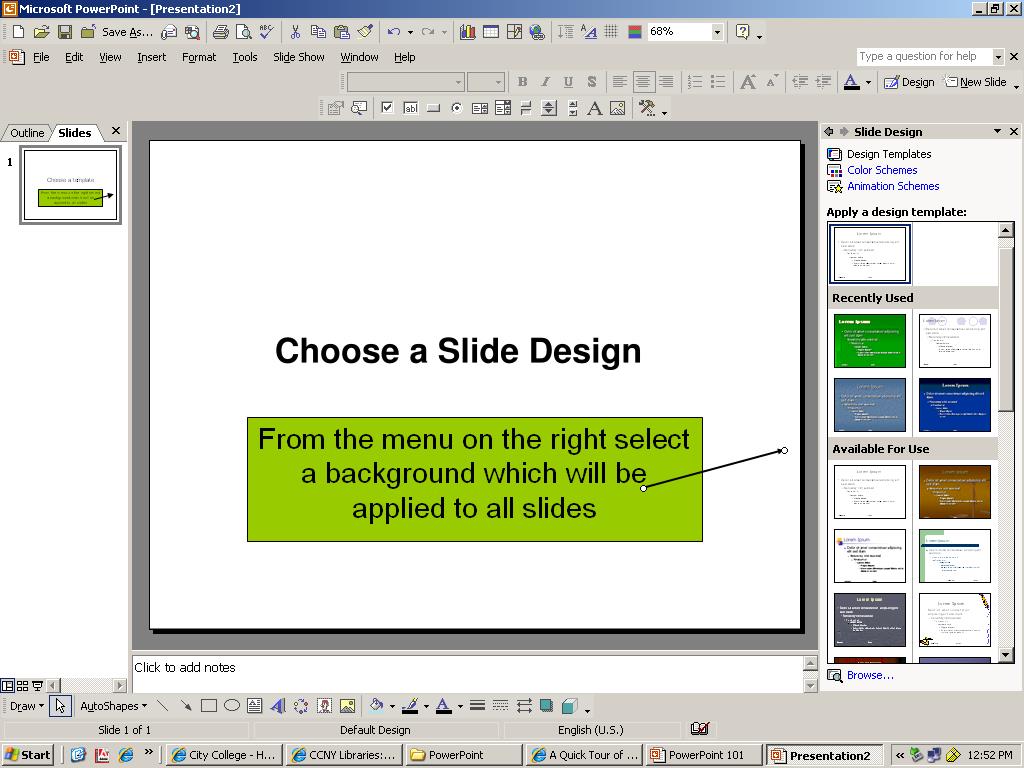Viewport: 1024px width, 768px height.
Task: Click the New Slide button
Action: [x=975, y=82]
